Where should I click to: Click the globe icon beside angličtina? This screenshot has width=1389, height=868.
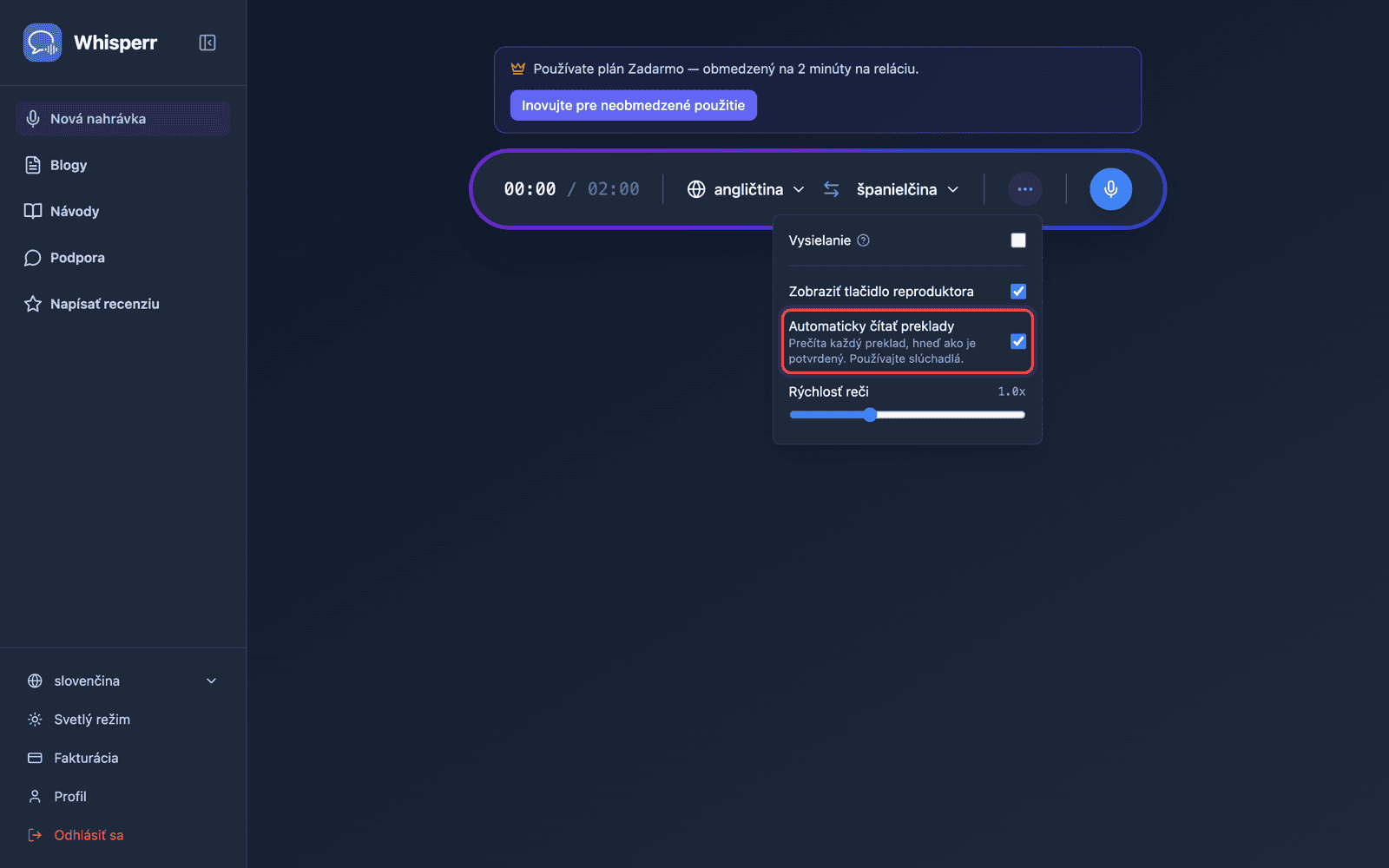696,189
